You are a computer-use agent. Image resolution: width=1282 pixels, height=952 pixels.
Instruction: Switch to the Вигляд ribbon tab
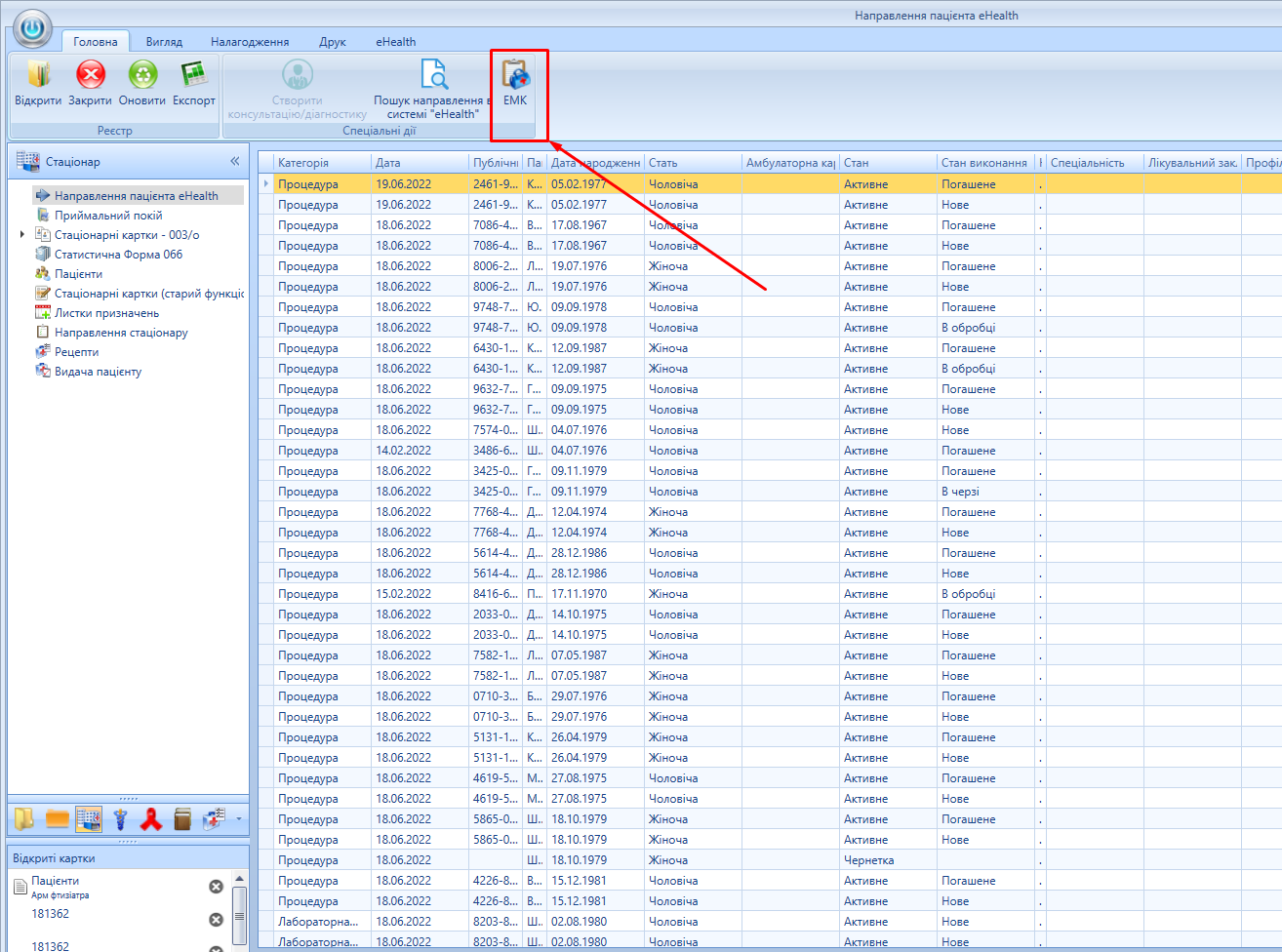point(164,42)
